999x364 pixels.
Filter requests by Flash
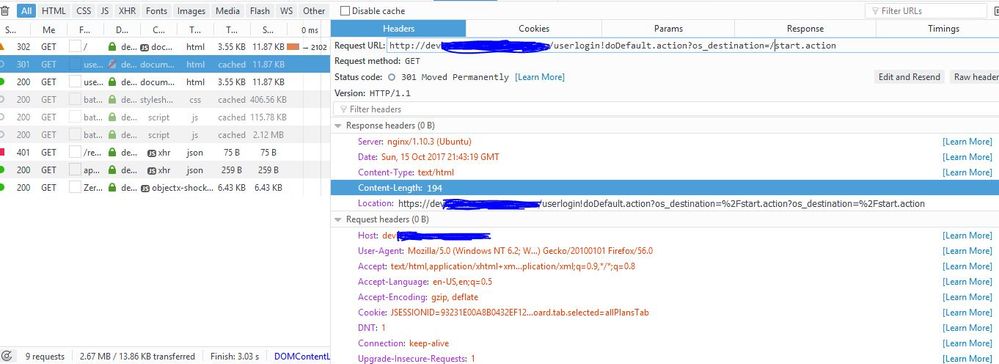pyautogui.click(x=260, y=11)
